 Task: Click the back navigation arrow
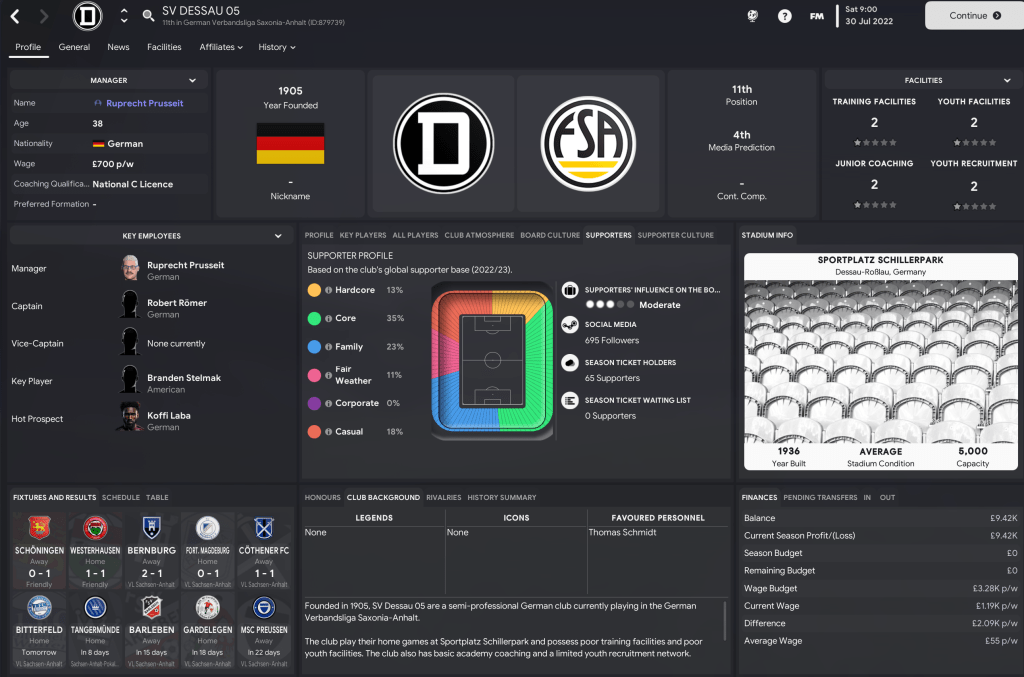coord(15,16)
